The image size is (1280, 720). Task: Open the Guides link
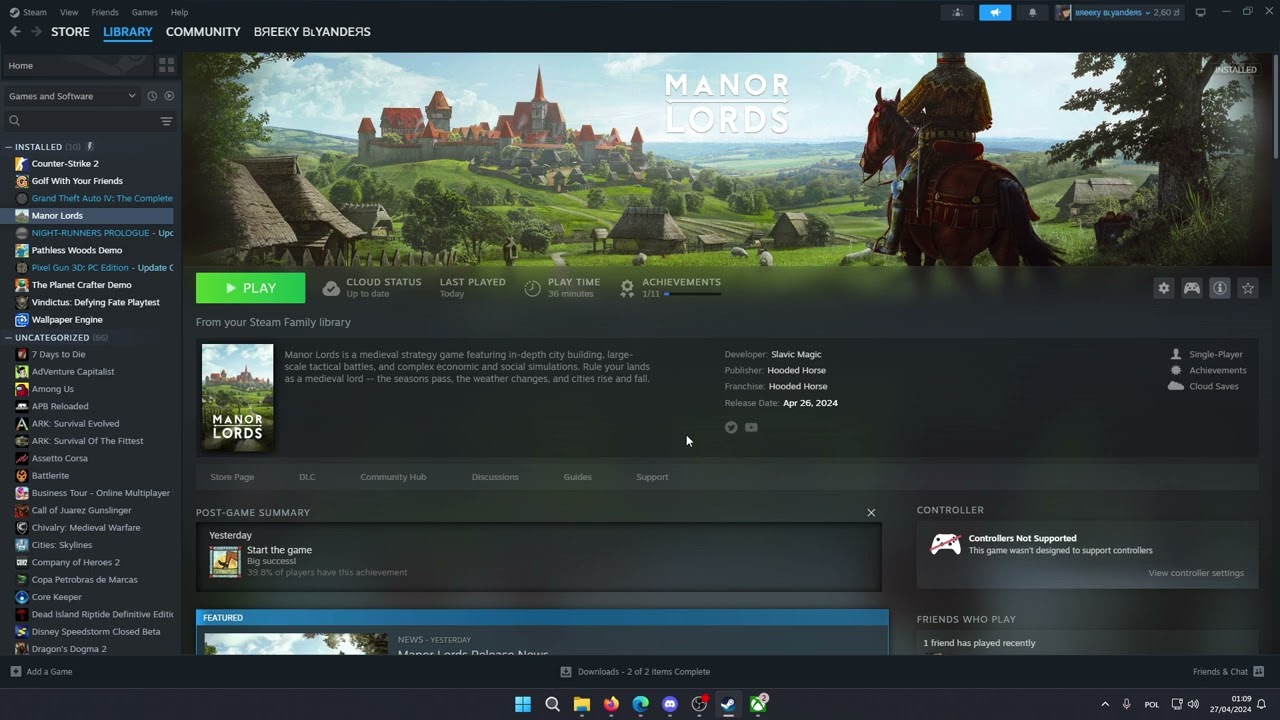pyautogui.click(x=578, y=477)
